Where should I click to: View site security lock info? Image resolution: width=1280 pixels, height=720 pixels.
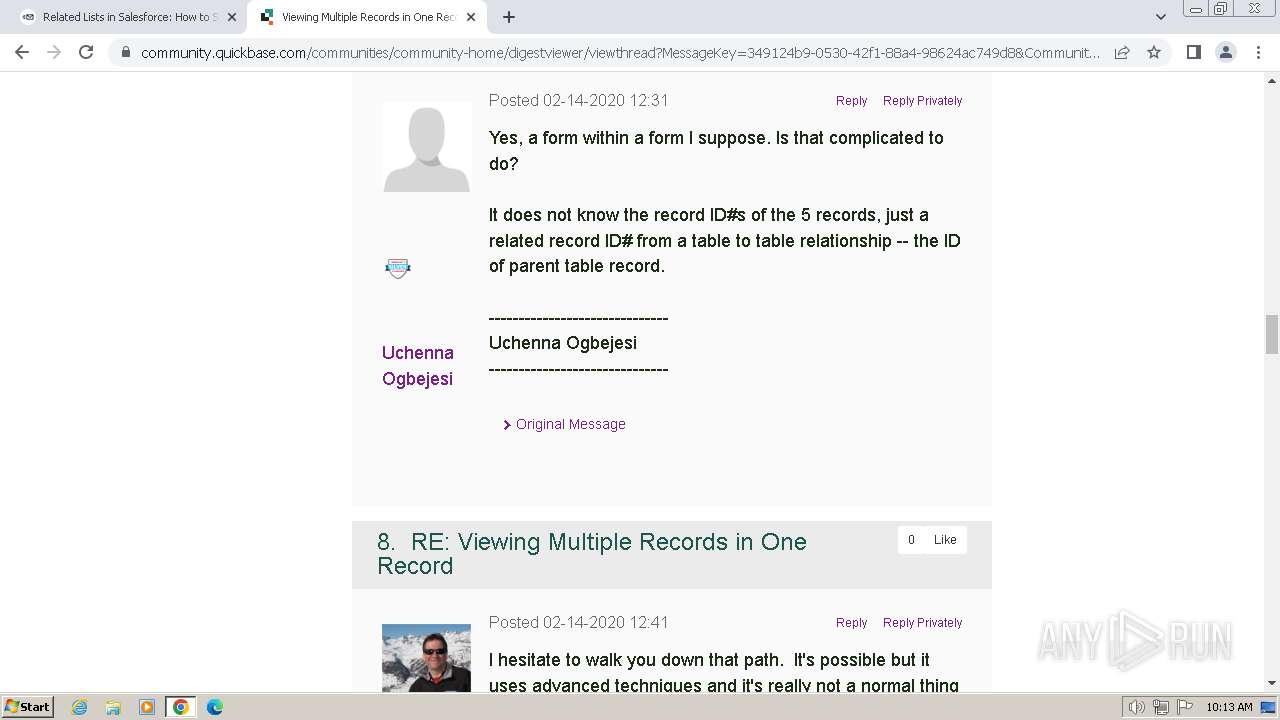tap(126, 53)
